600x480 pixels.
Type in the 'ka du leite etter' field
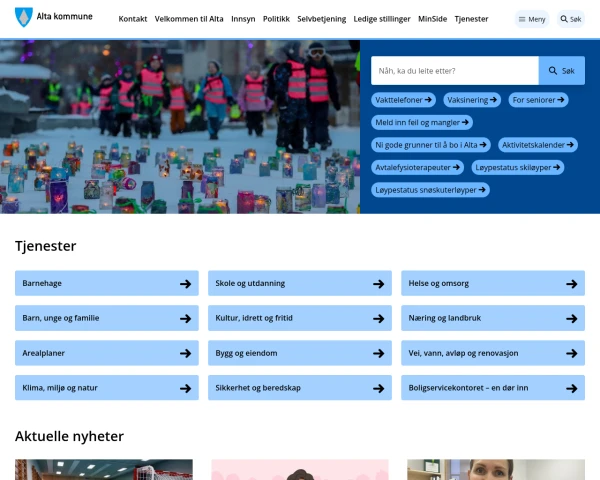click(x=454, y=71)
